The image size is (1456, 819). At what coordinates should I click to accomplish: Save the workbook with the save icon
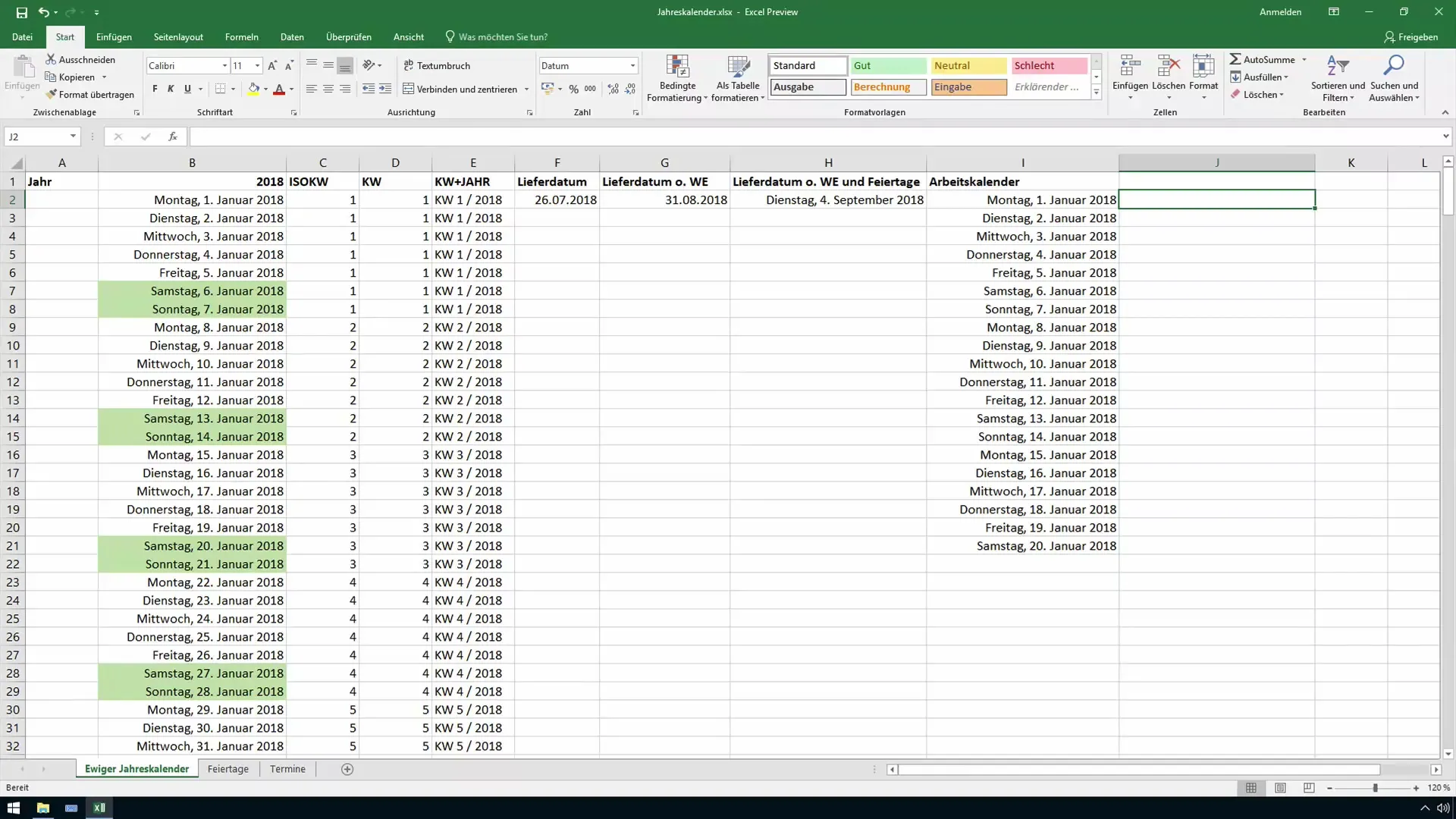22,12
